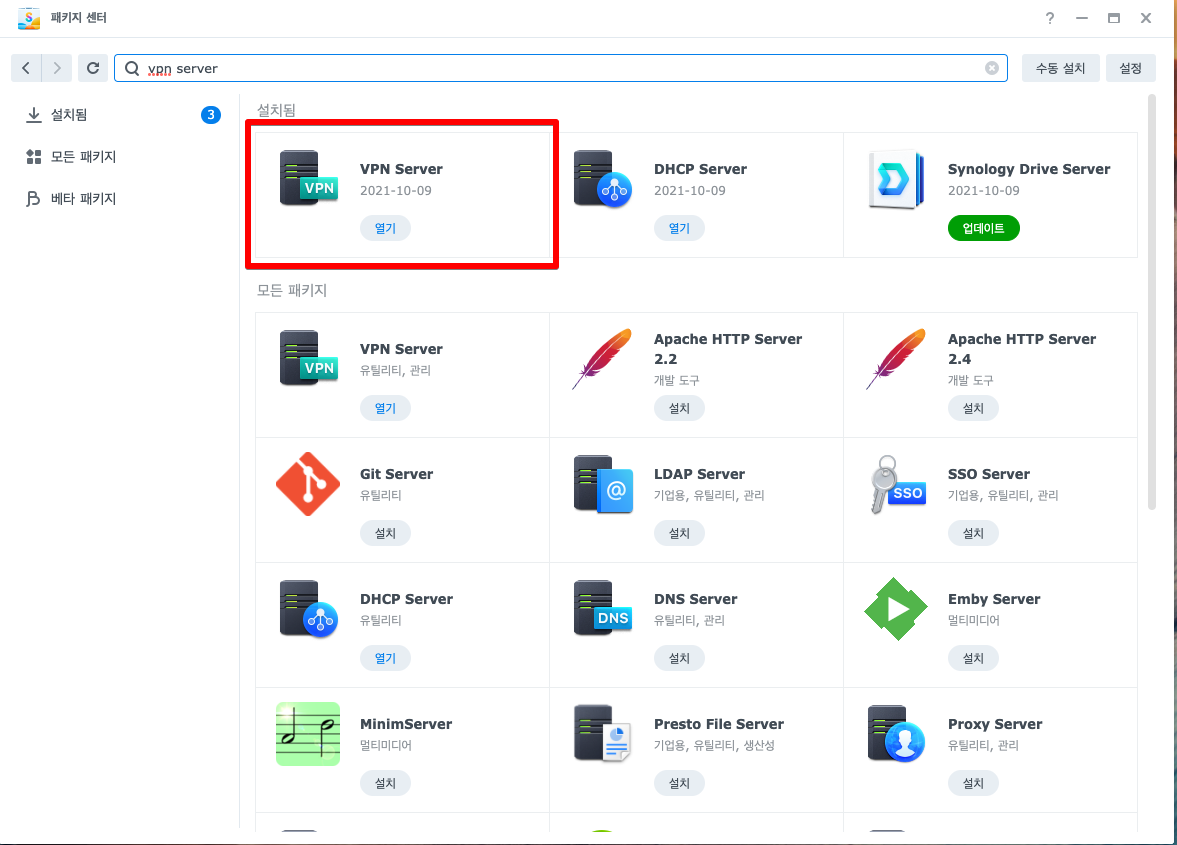Click the MinimServer music note icon
Viewport: 1177px width, 845px height.
coord(308,734)
